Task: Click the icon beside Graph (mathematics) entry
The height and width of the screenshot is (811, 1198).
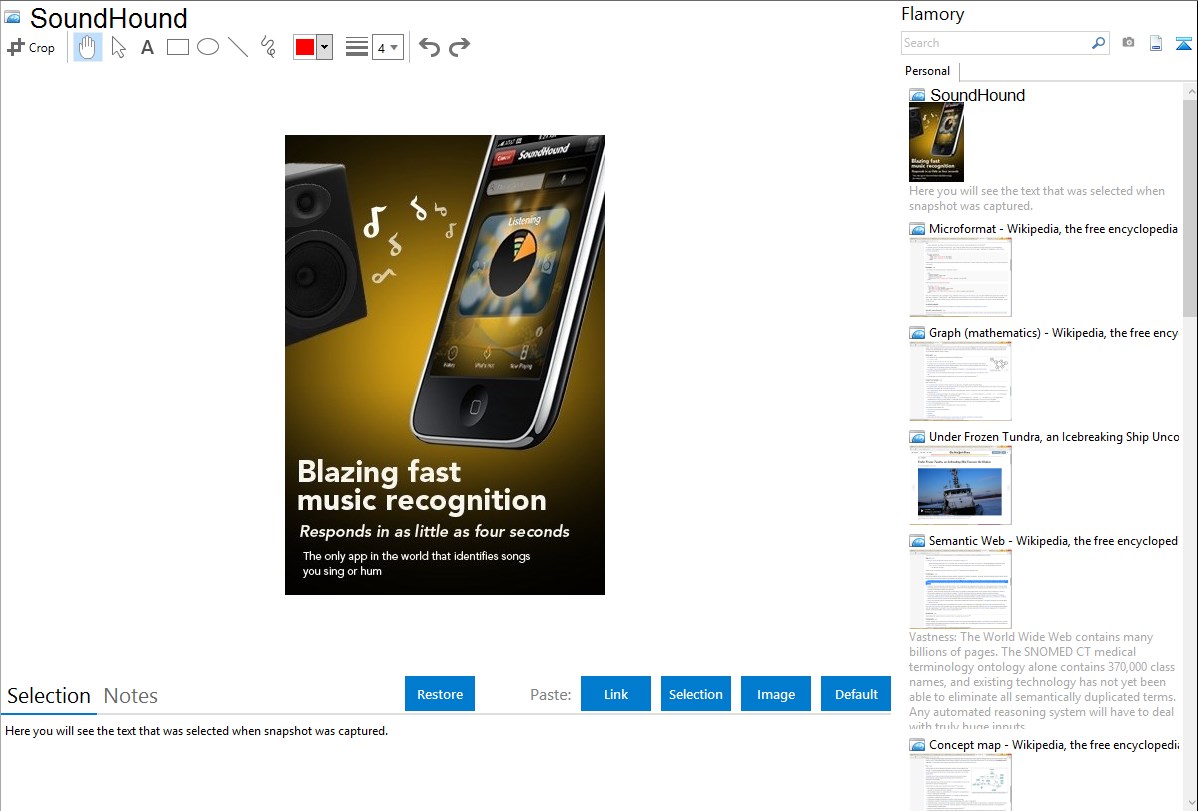Action: pos(917,333)
